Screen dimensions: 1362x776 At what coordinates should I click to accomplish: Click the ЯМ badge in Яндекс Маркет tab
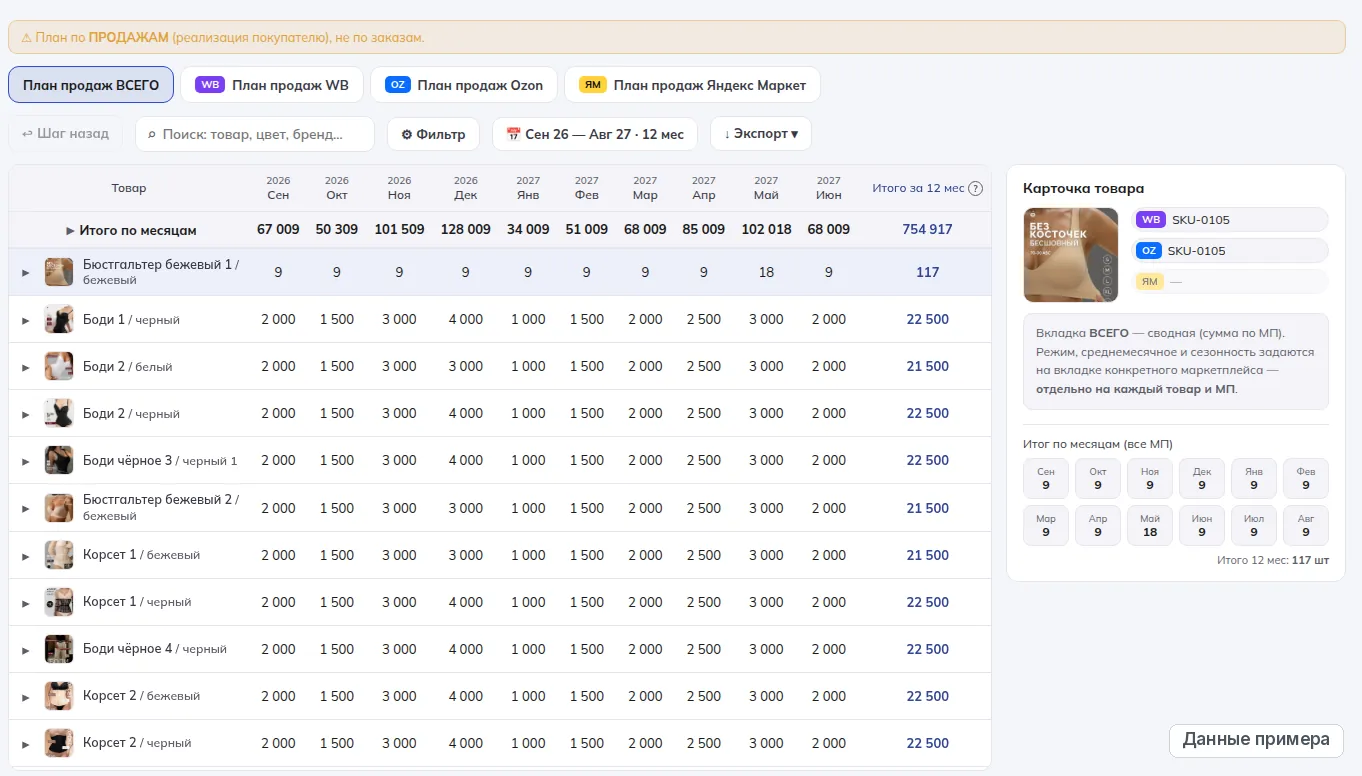pyautogui.click(x=593, y=85)
